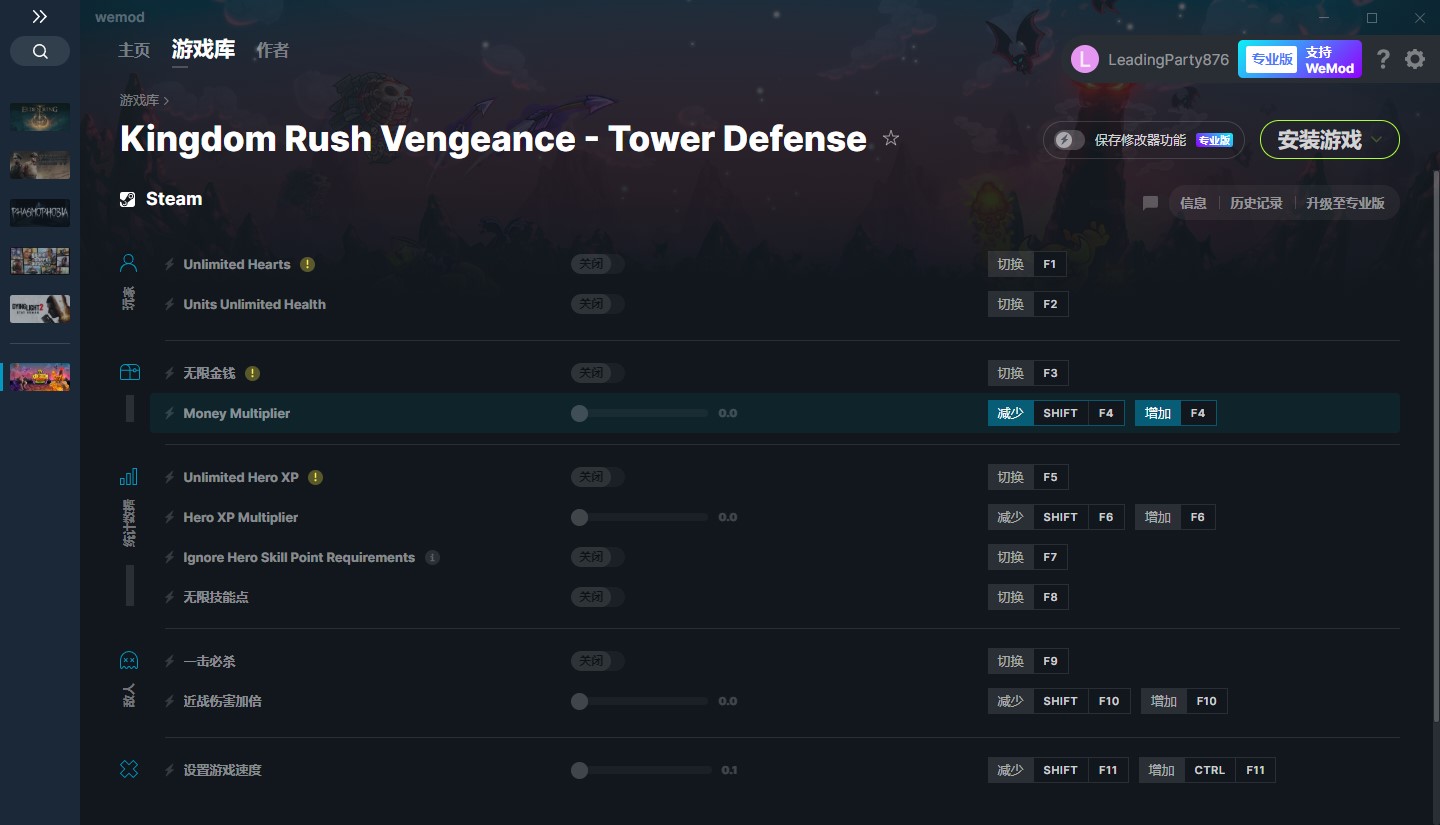Open the 升级至专业版 tab
Image resolution: width=1440 pixels, height=825 pixels.
(1345, 203)
